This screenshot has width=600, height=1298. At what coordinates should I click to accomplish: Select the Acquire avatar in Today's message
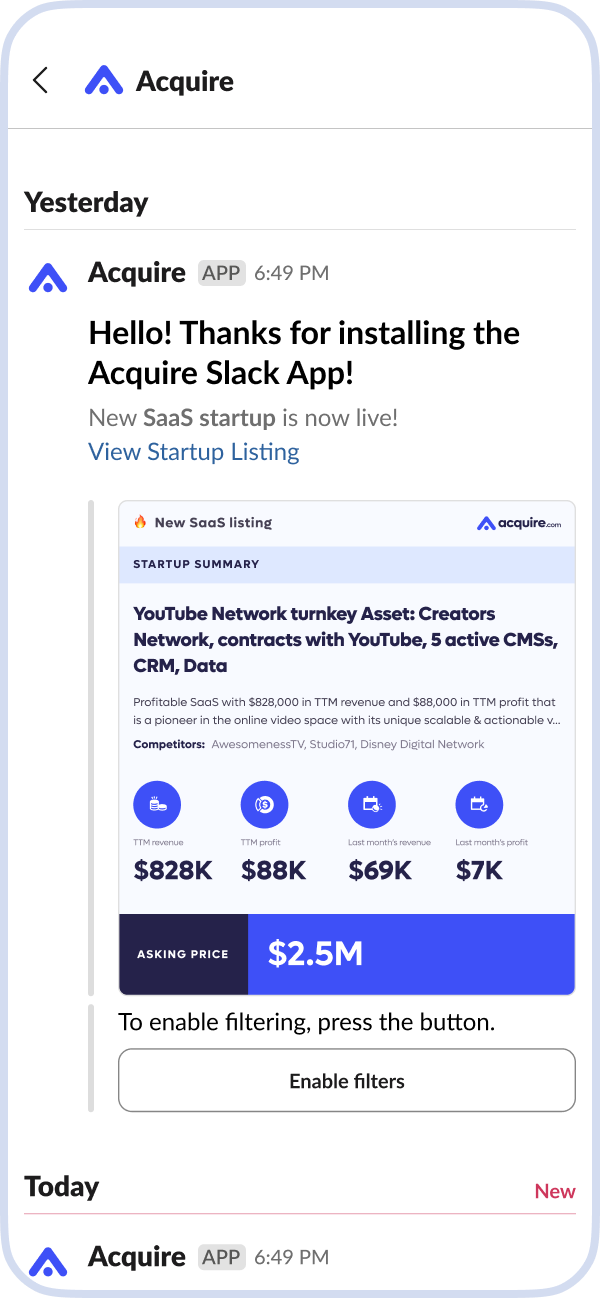click(46, 1262)
